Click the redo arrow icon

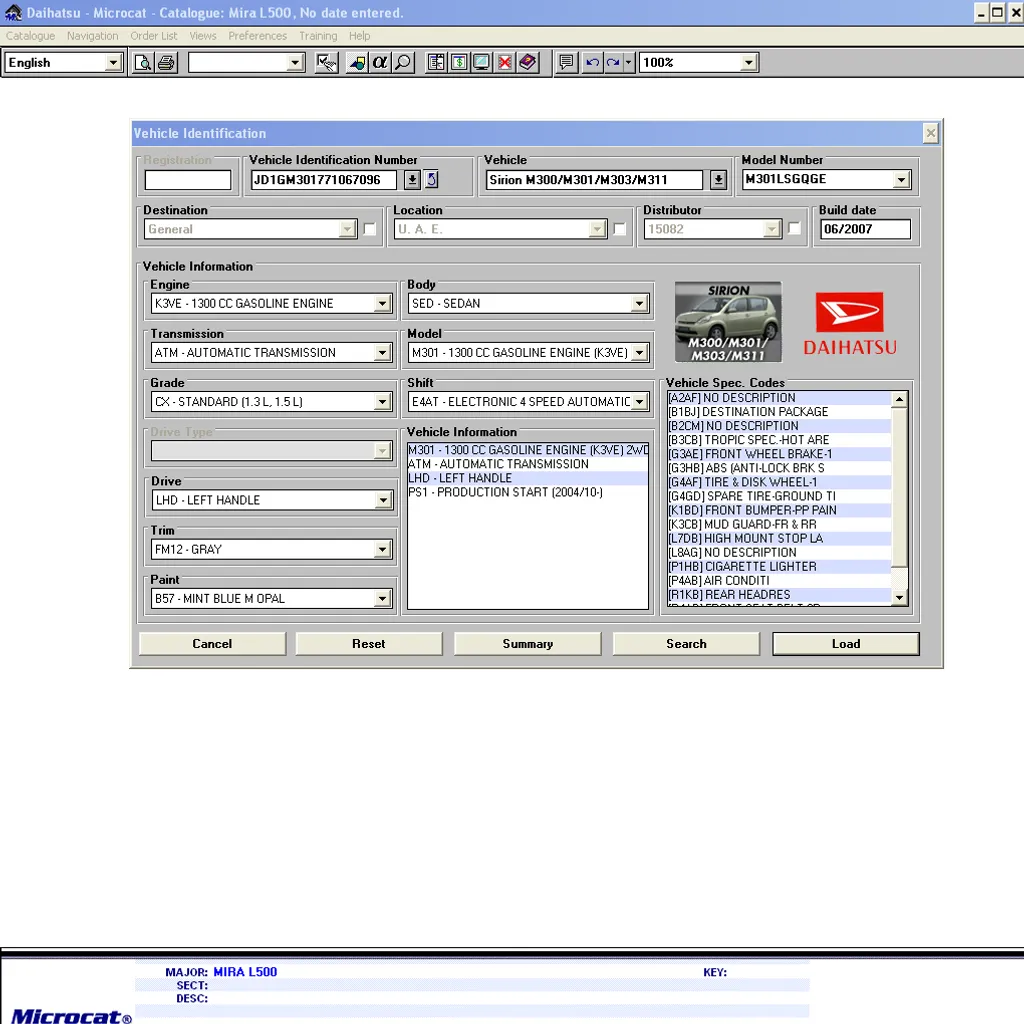[613, 63]
